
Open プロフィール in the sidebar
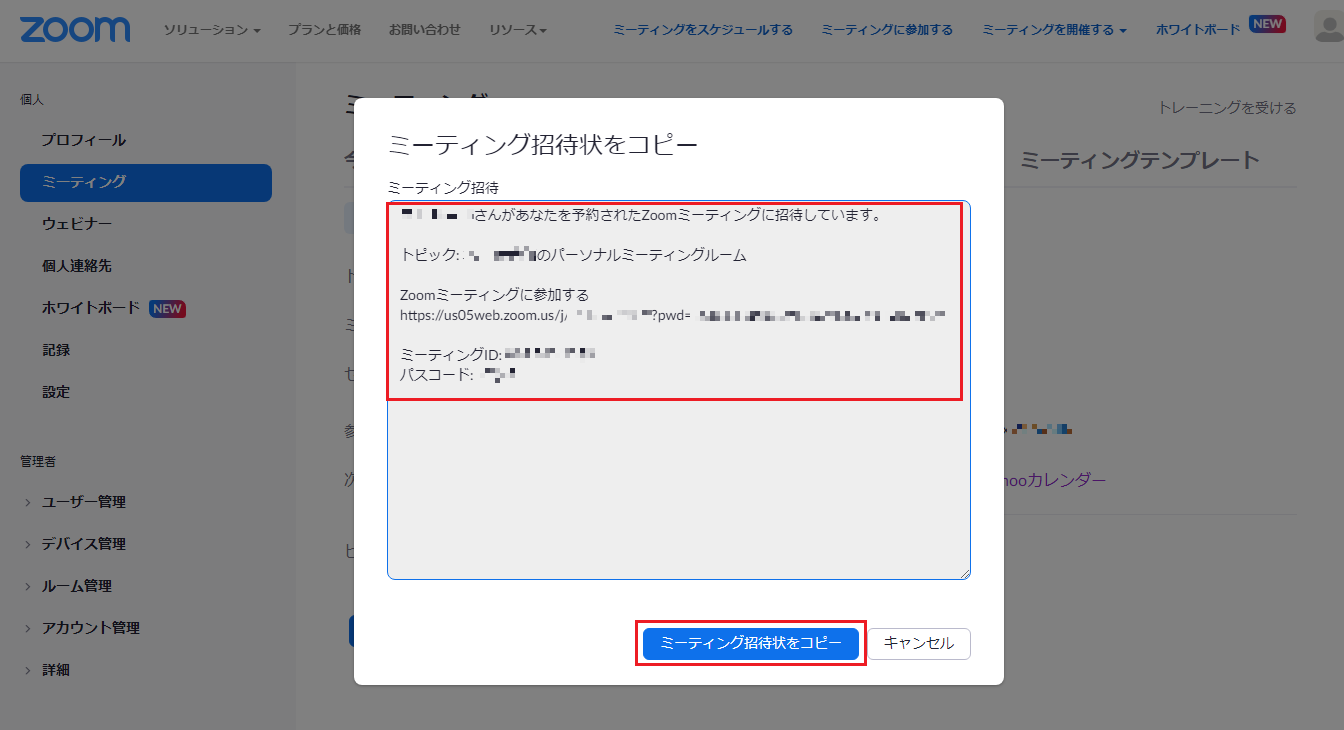pyautogui.click(x=84, y=140)
